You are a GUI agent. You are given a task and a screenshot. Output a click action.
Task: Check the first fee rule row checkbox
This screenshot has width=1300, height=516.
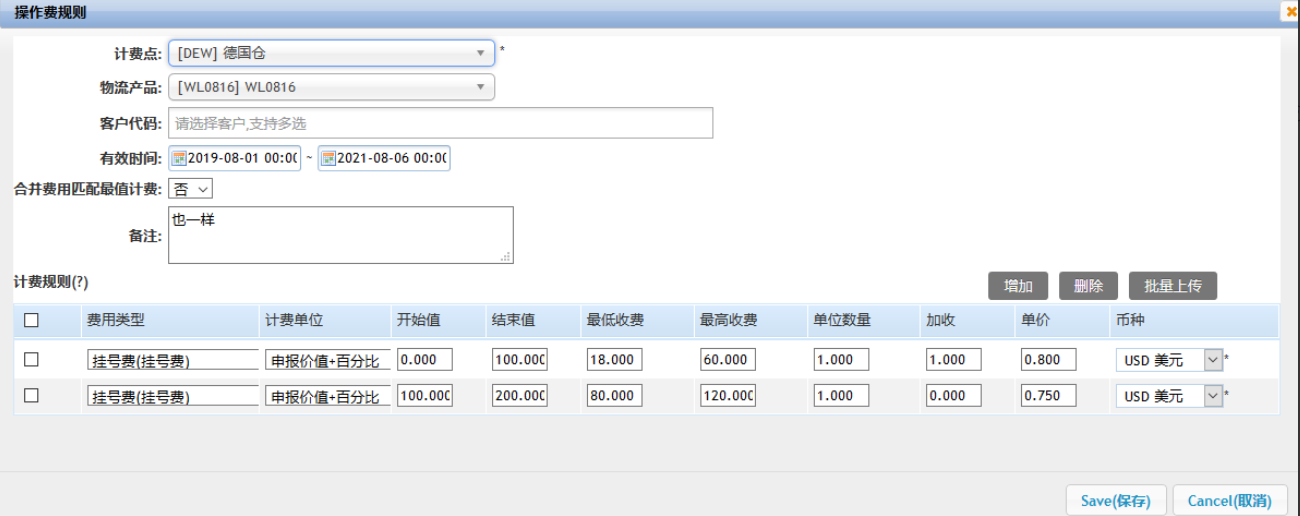pyautogui.click(x=31, y=360)
